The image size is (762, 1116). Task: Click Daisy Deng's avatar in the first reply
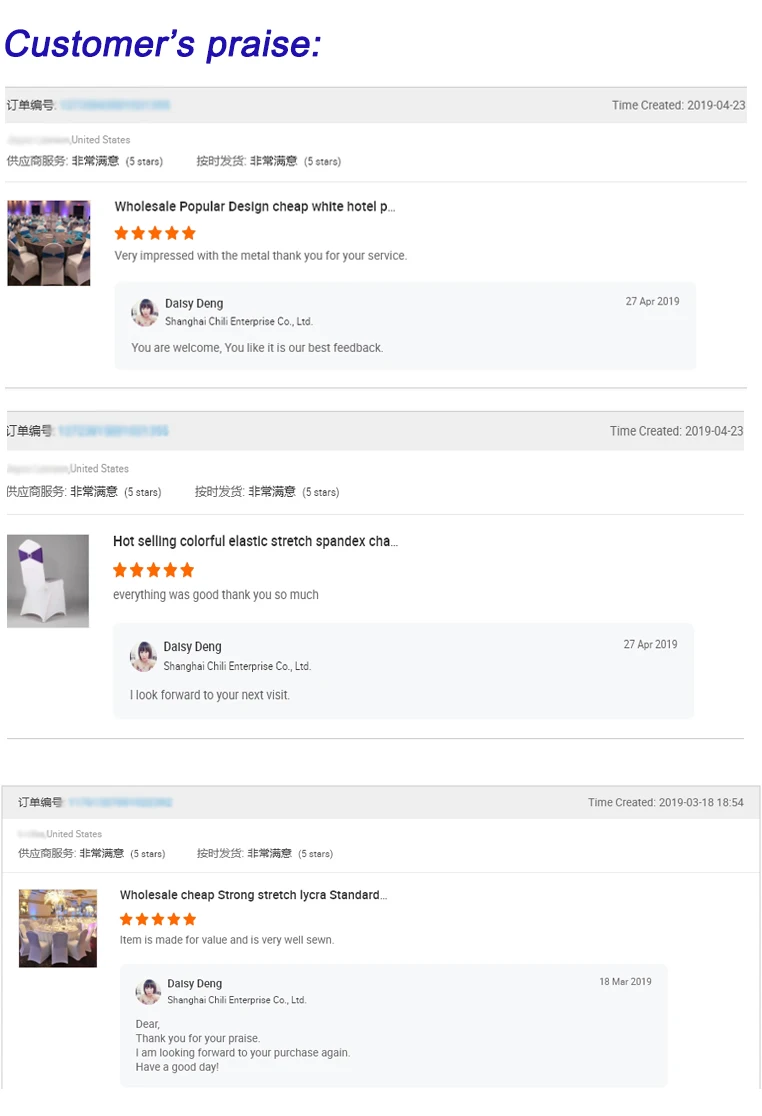point(145,312)
